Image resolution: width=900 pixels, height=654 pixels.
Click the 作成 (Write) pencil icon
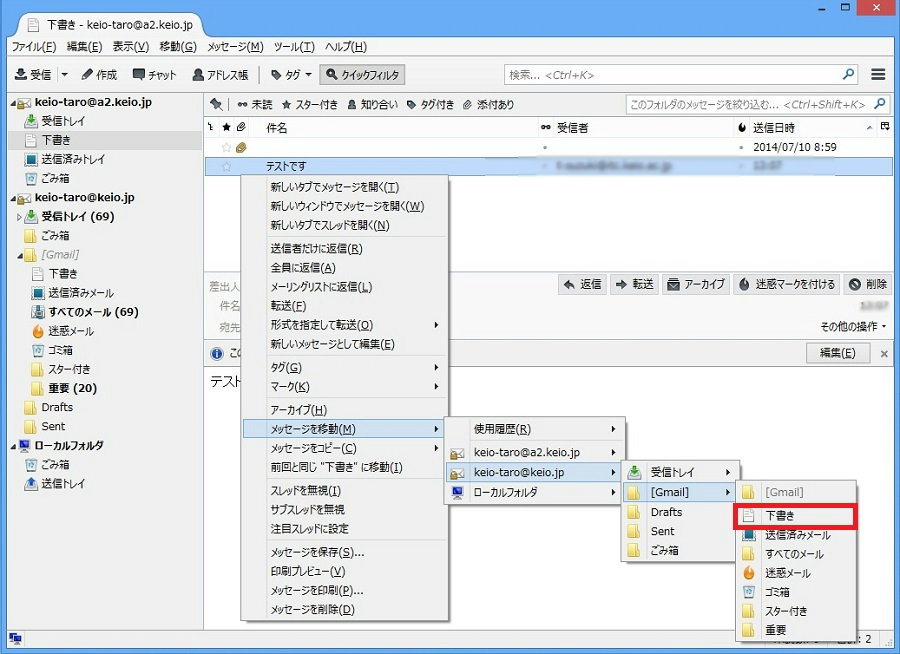point(99,75)
